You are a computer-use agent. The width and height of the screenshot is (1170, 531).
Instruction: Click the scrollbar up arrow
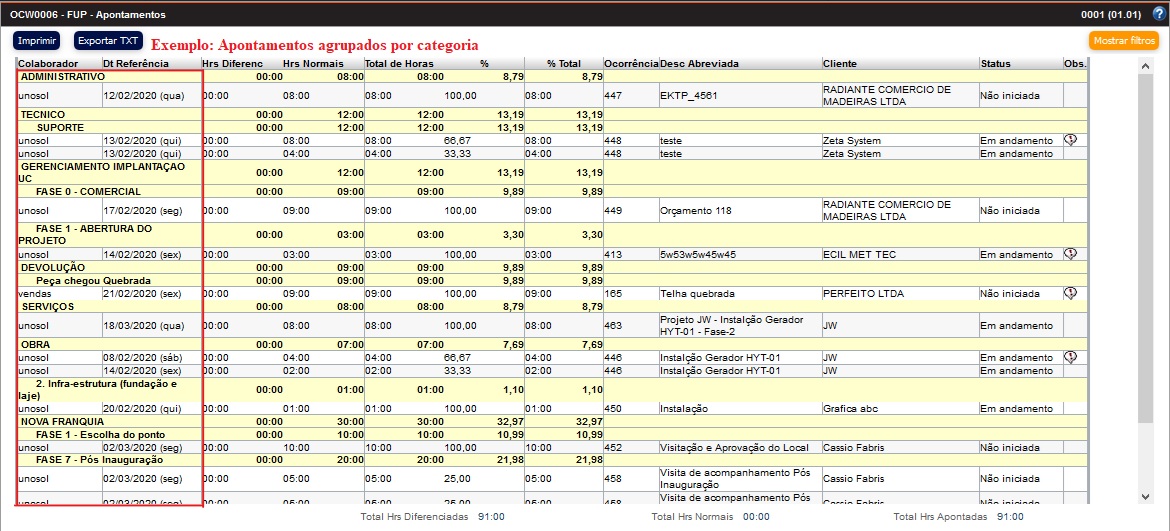coord(1148,65)
